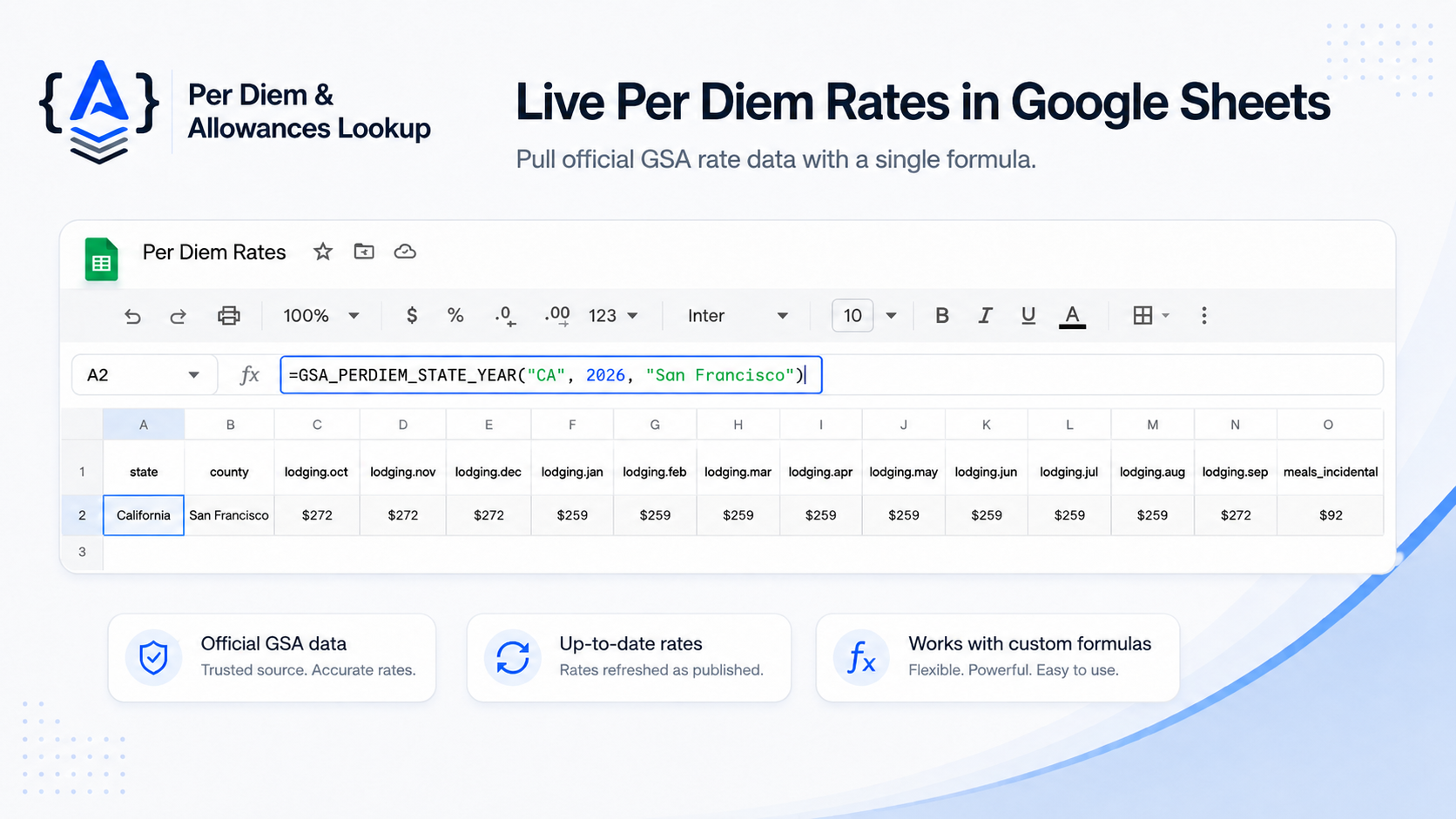Open the move to folder icon
This screenshot has height=819, width=1456.
[x=364, y=252]
